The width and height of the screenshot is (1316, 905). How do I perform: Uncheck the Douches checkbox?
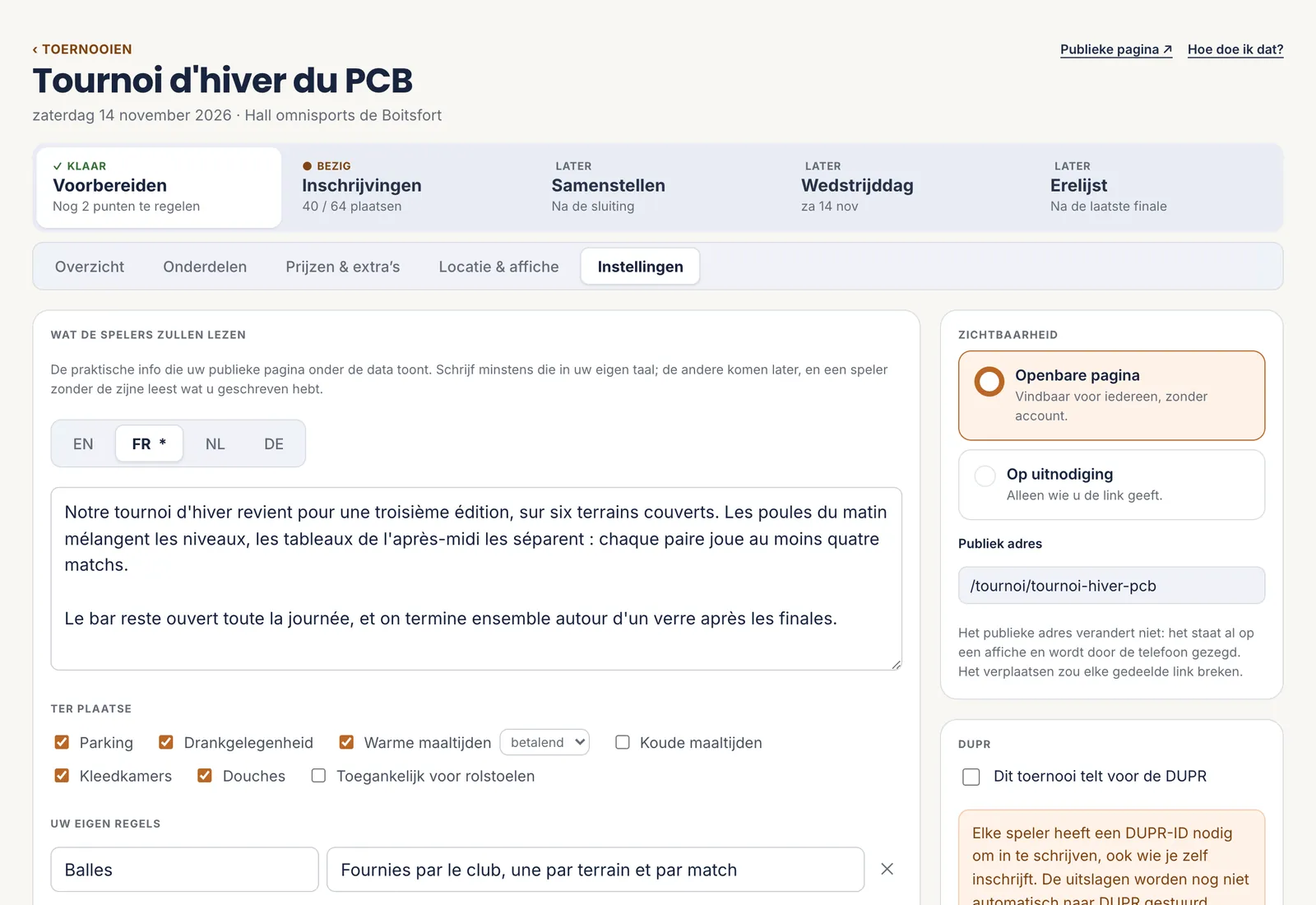(205, 775)
